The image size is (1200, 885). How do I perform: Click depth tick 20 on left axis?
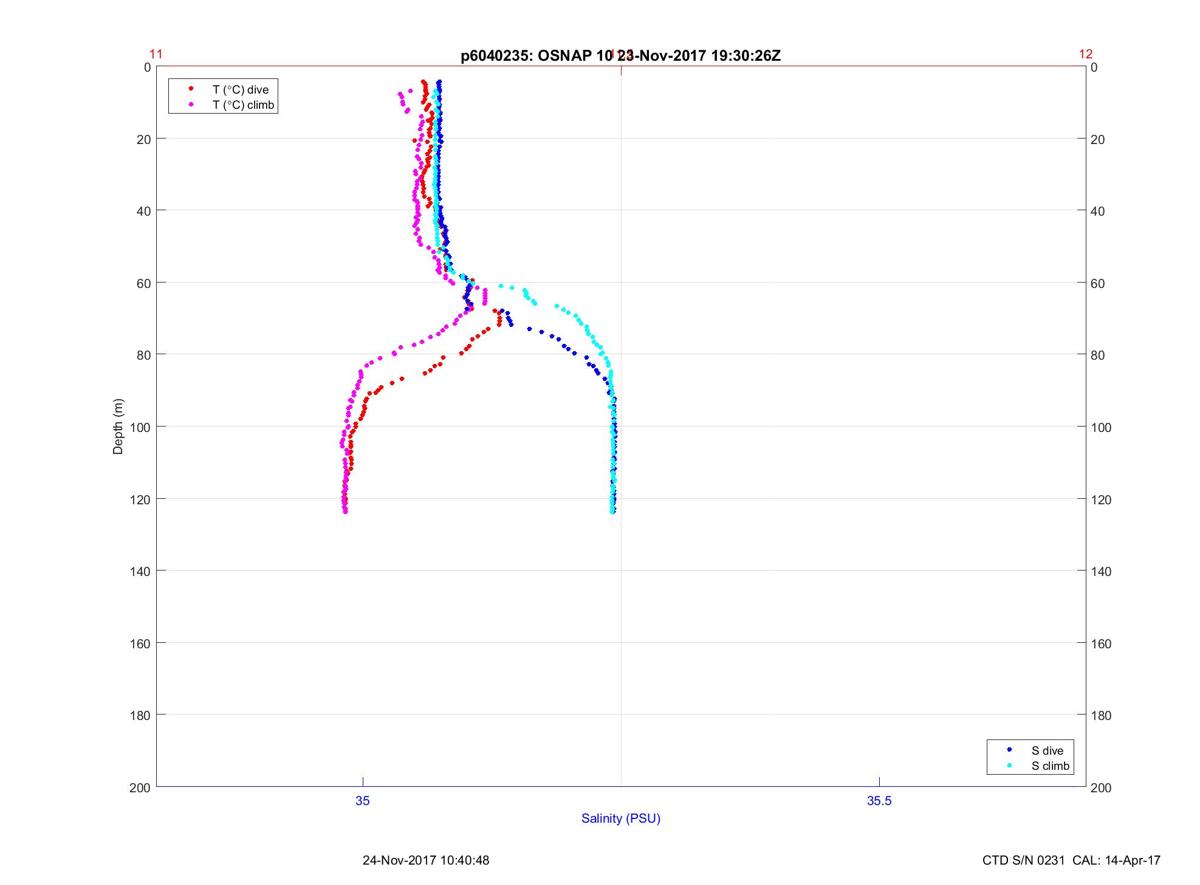[144, 139]
